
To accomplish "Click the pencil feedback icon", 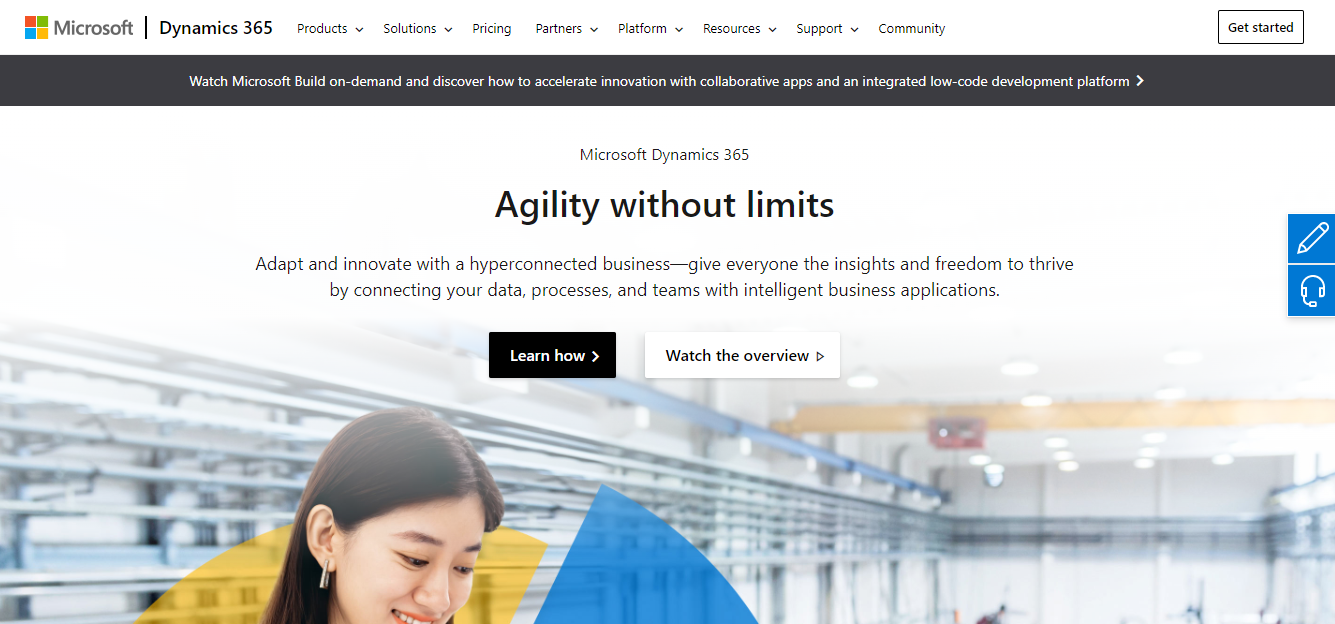I will (1312, 239).
